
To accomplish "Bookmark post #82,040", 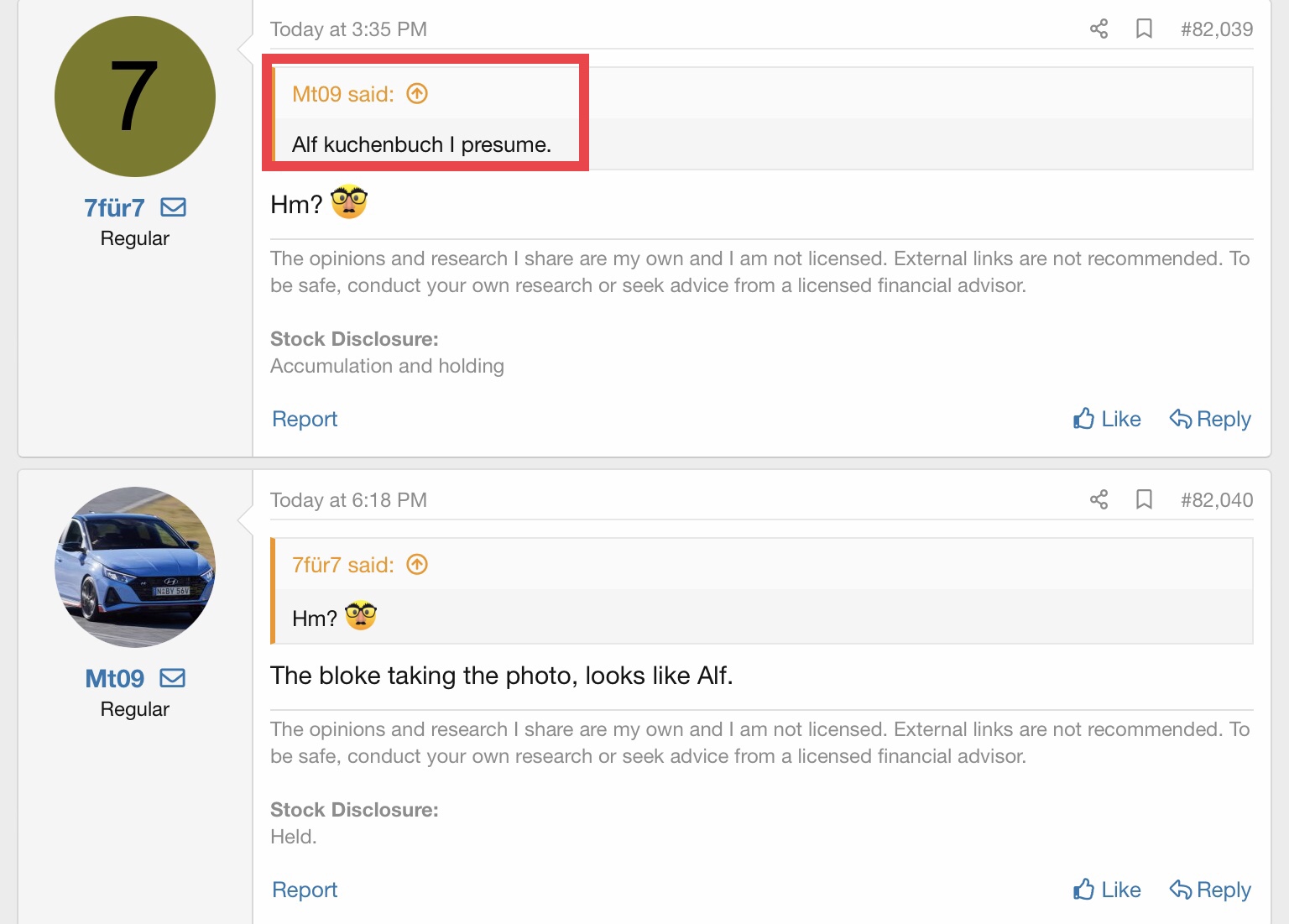I will tap(1143, 500).
